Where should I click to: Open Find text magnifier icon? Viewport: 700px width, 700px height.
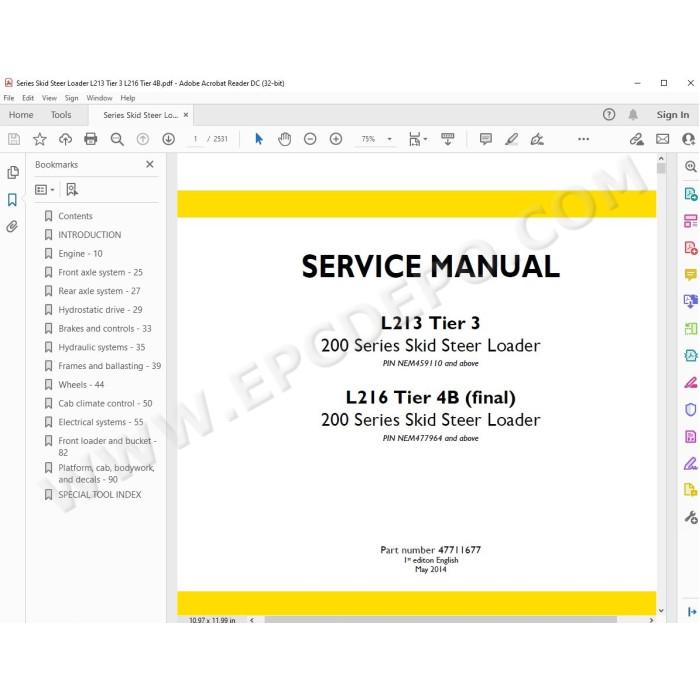(x=117, y=139)
